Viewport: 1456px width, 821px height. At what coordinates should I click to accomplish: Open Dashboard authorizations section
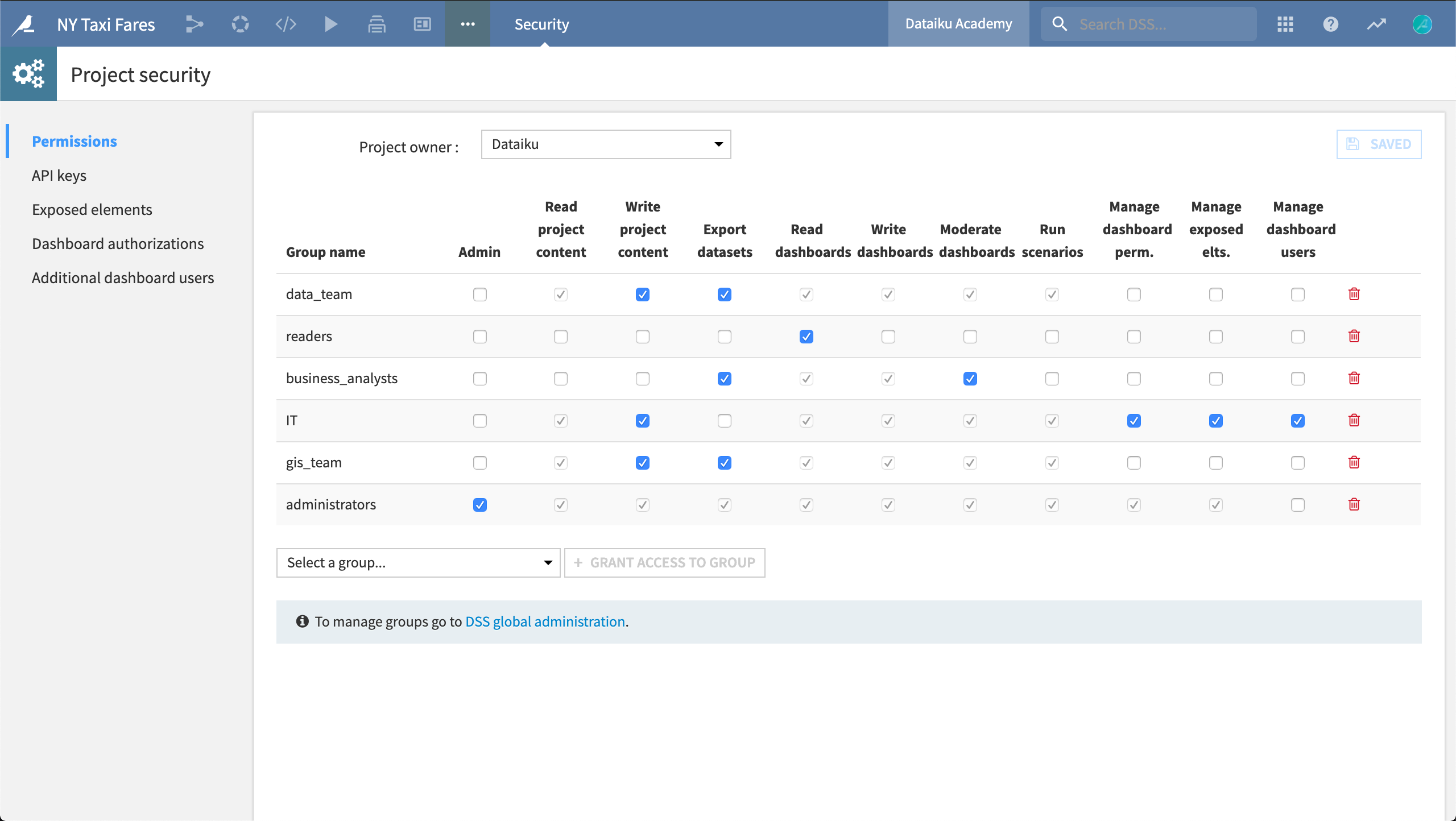118,243
